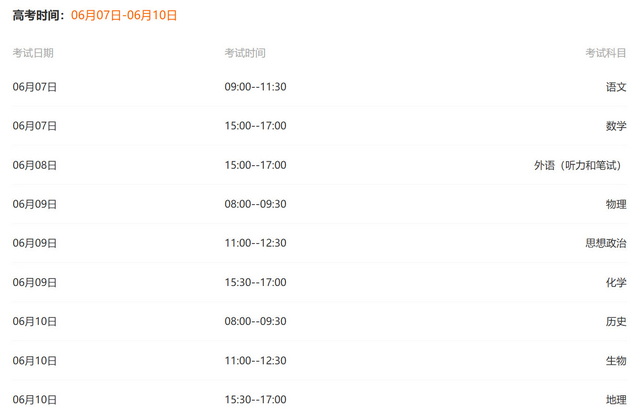Select the 考试日期 column header
The width and height of the screenshot is (640, 419).
coord(33,53)
